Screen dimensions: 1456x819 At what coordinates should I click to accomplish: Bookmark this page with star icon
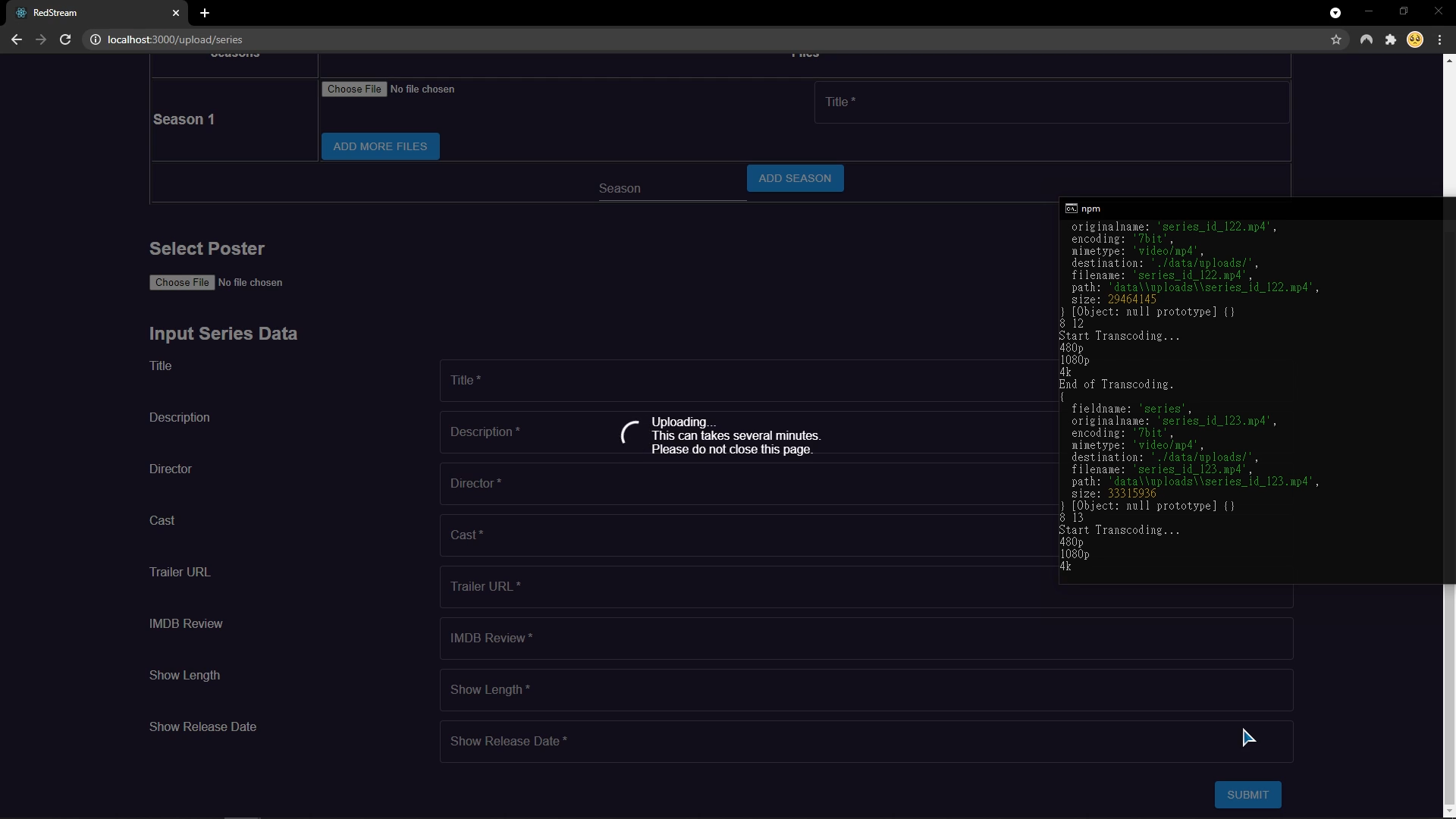coord(1336,39)
